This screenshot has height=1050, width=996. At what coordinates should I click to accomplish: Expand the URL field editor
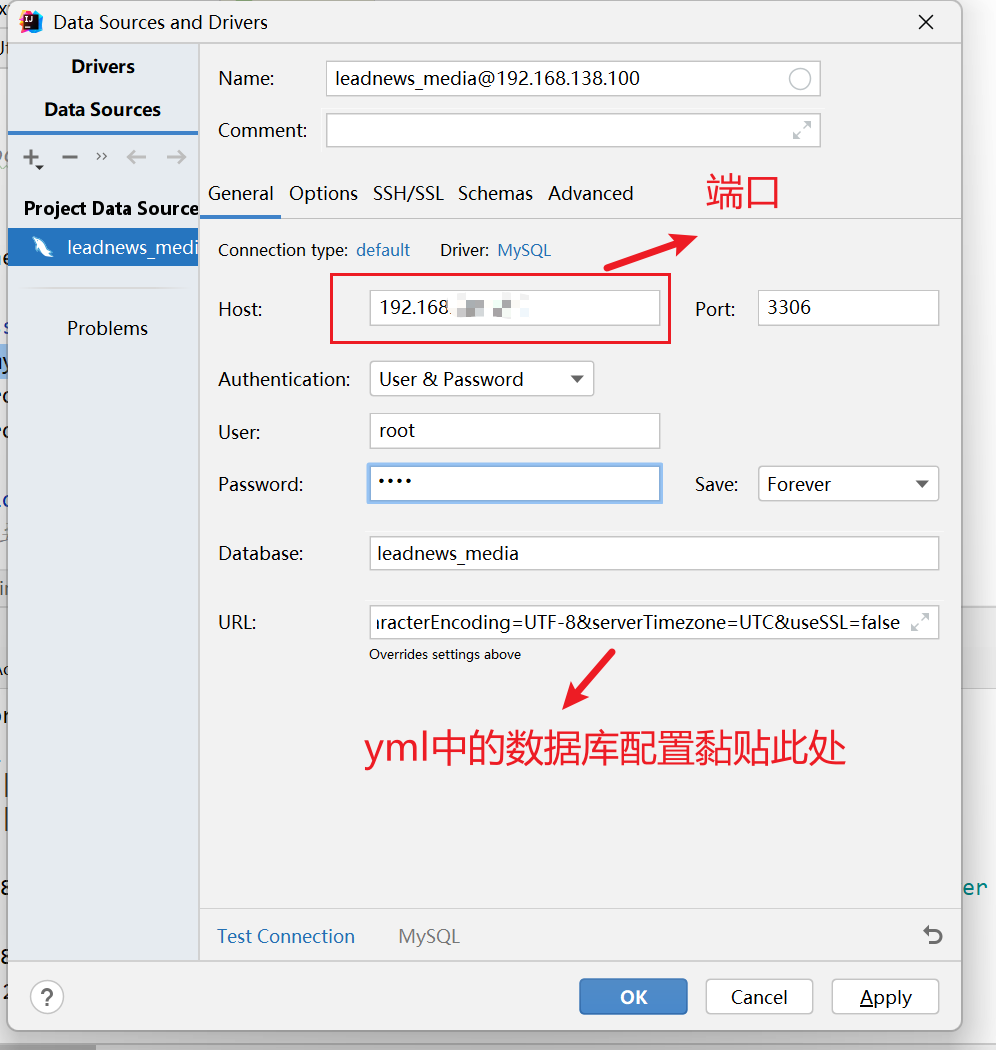pos(920,622)
